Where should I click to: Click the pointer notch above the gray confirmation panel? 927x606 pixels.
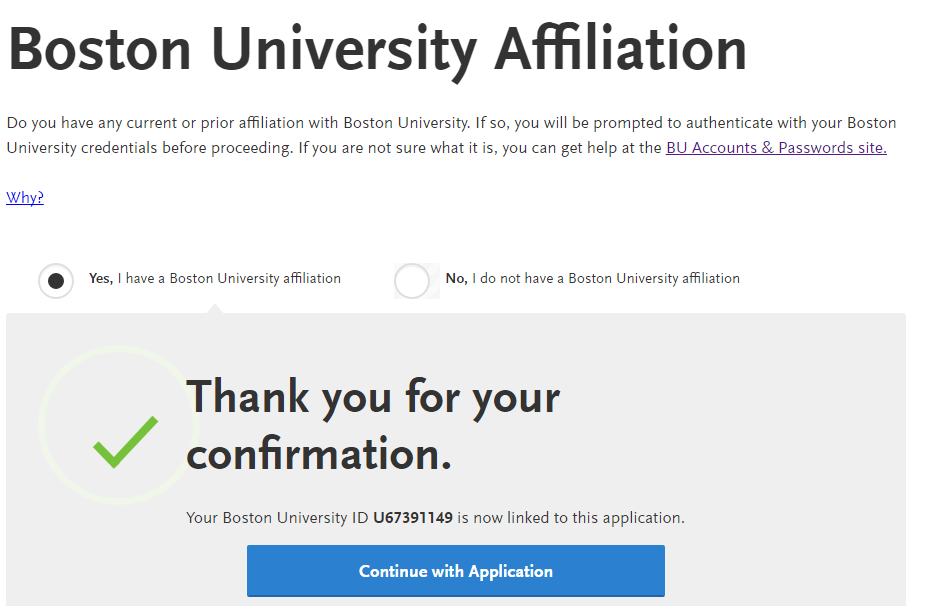pos(215,309)
